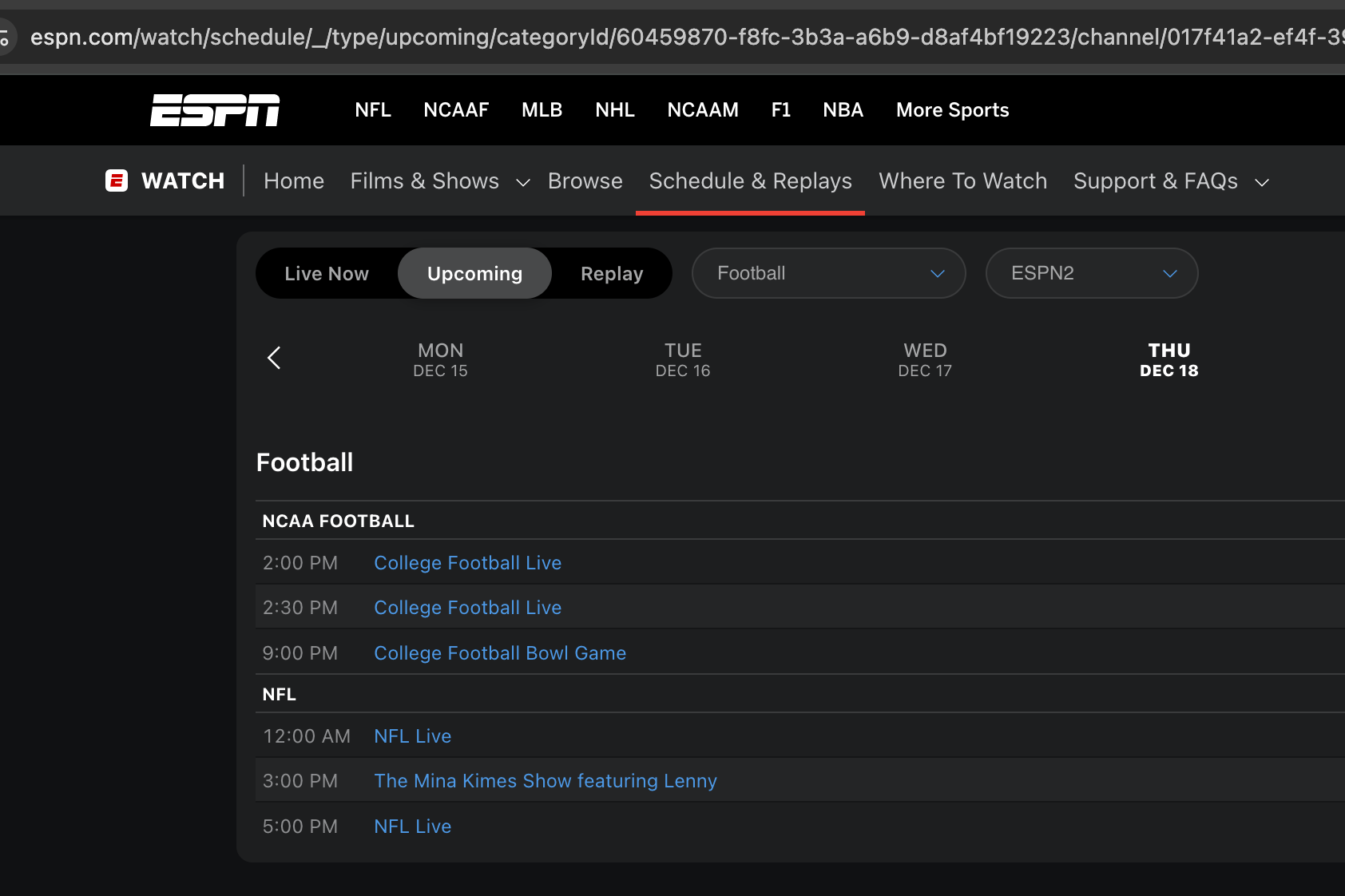Select Monday Dec 15 date
1345x896 pixels.
pos(440,359)
